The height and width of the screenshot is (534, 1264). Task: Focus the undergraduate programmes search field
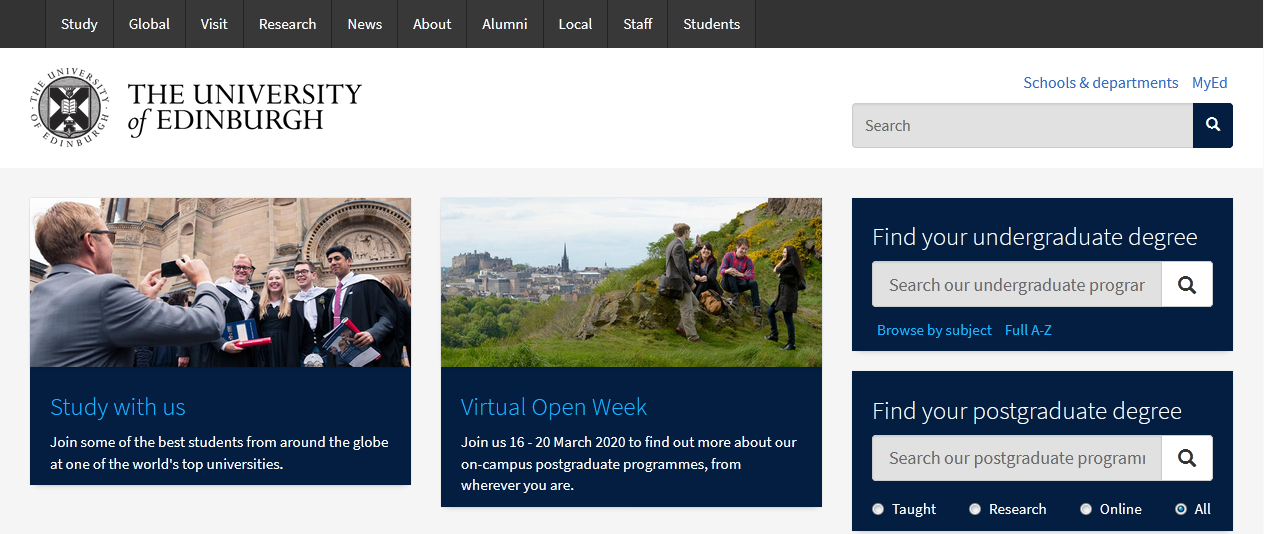1017,284
